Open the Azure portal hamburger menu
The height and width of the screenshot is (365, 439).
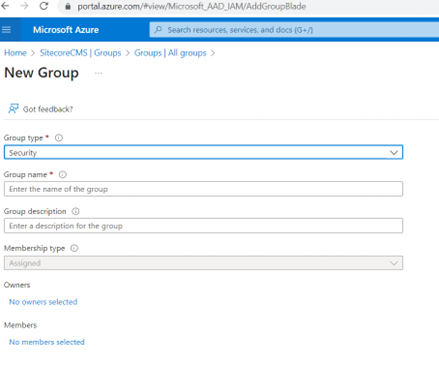(6, 30)
